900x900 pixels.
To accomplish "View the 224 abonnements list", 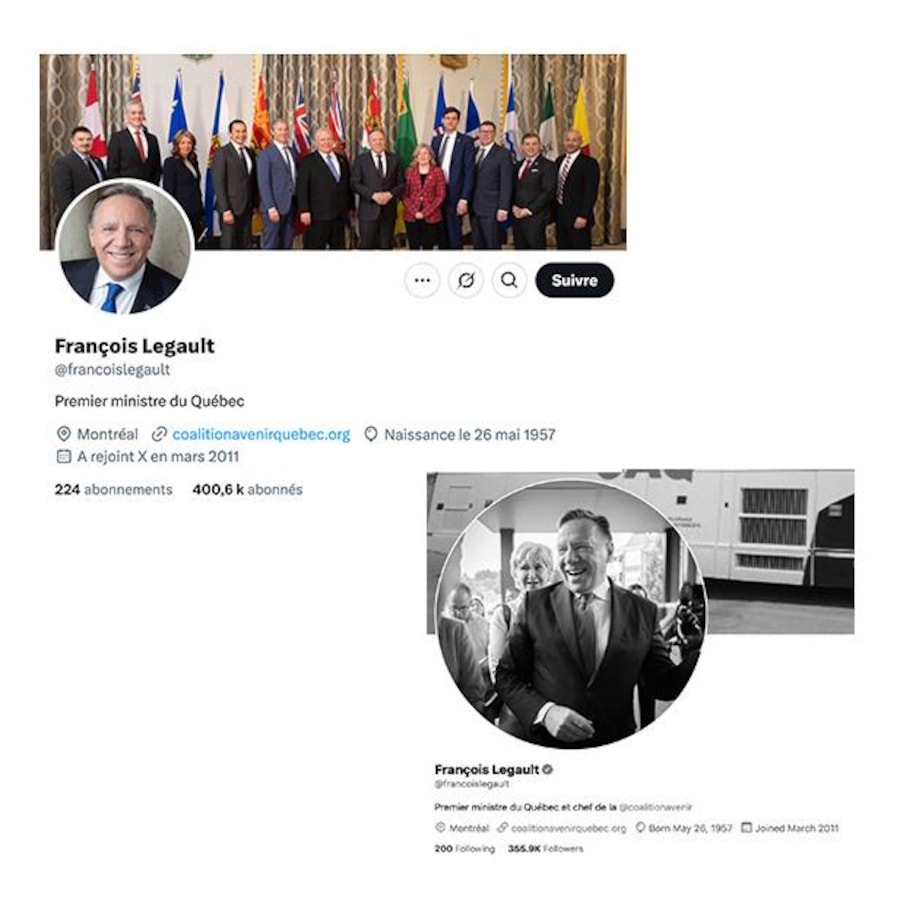I will (114, 490).
